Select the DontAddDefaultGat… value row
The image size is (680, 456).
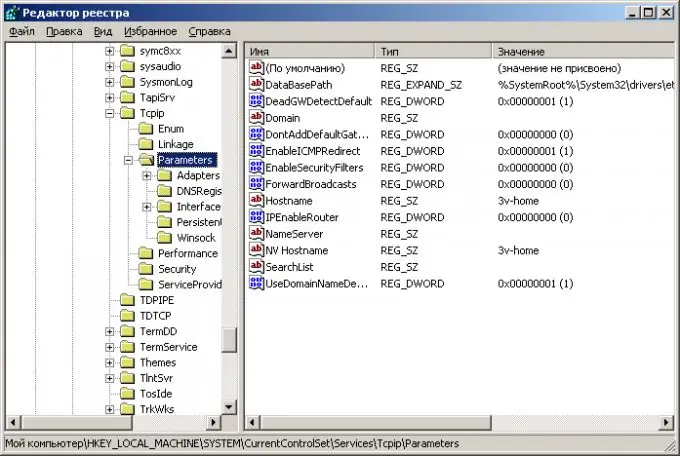tap(460, 134)
